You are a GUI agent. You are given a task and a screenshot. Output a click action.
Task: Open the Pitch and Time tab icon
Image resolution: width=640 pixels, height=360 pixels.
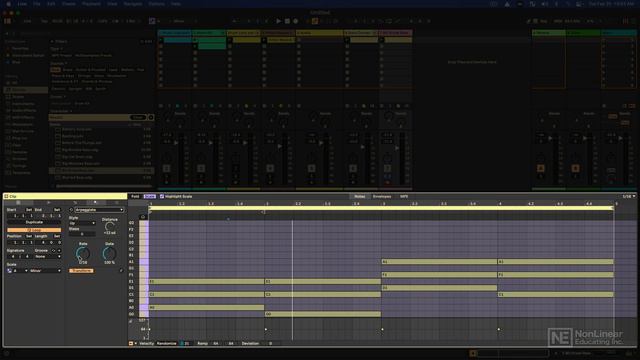click(75, 202)
